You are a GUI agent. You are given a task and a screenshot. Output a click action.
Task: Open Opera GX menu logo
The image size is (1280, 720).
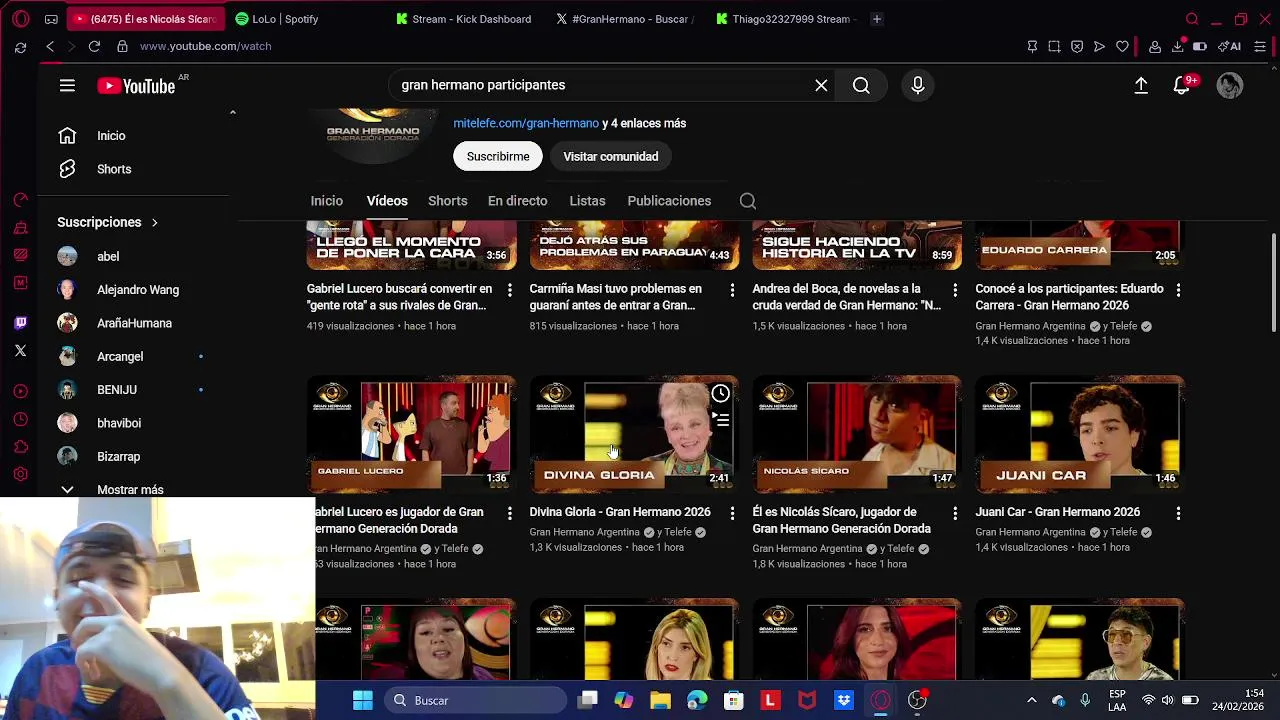click(x=20, y=19)
